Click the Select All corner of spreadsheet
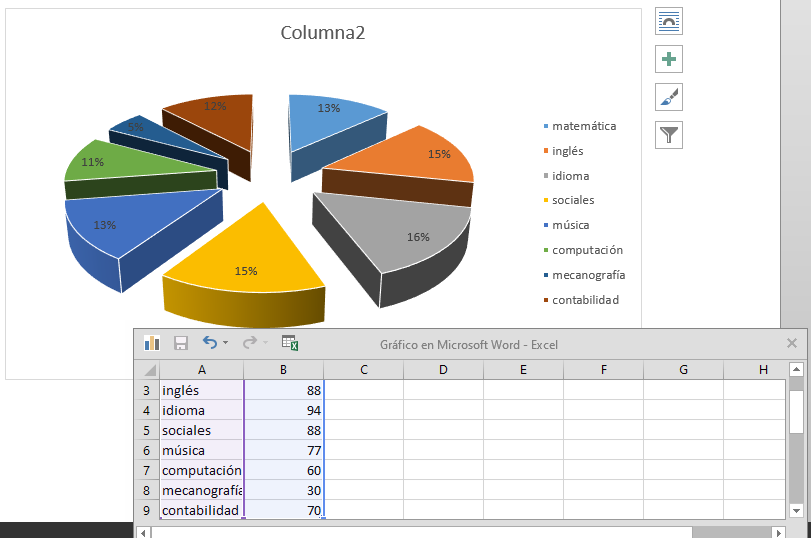This screenshot has height=538, width=811. [x=149, y=370]
